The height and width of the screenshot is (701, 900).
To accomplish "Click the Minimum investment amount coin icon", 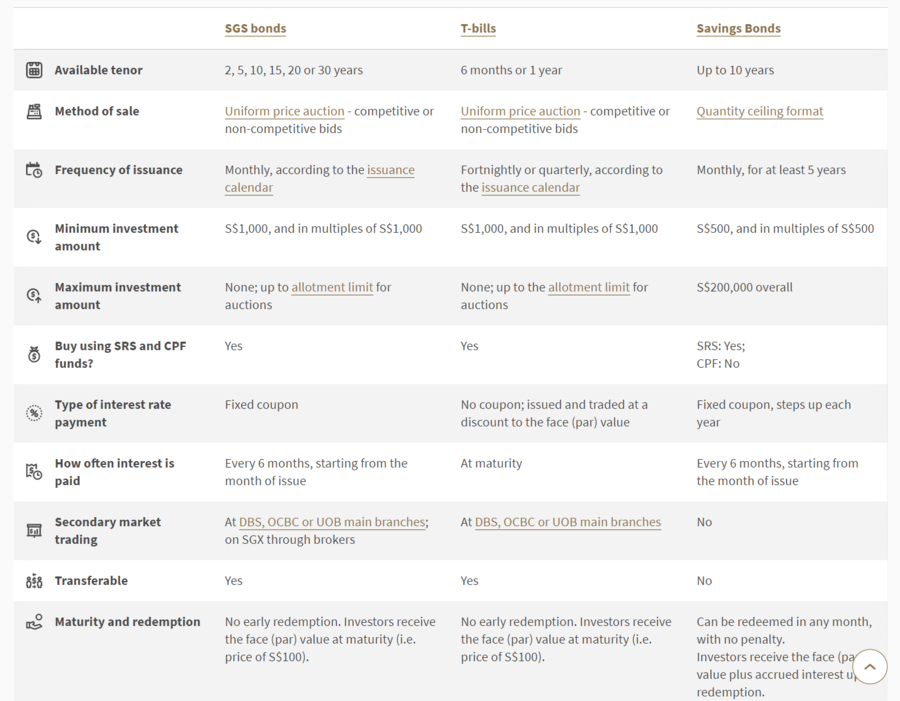I will coord(34,237).
